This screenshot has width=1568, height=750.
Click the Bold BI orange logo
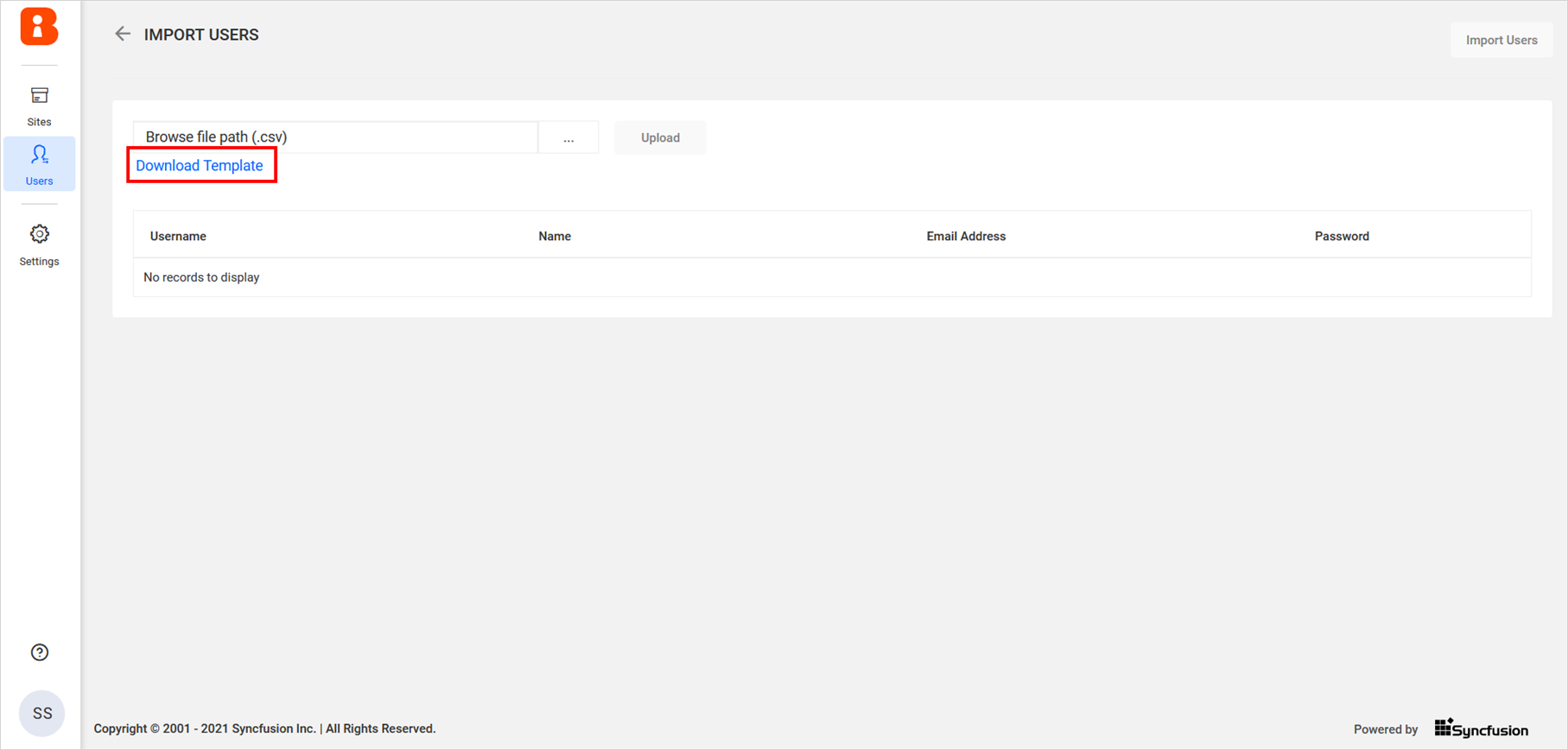pos(39,27)
